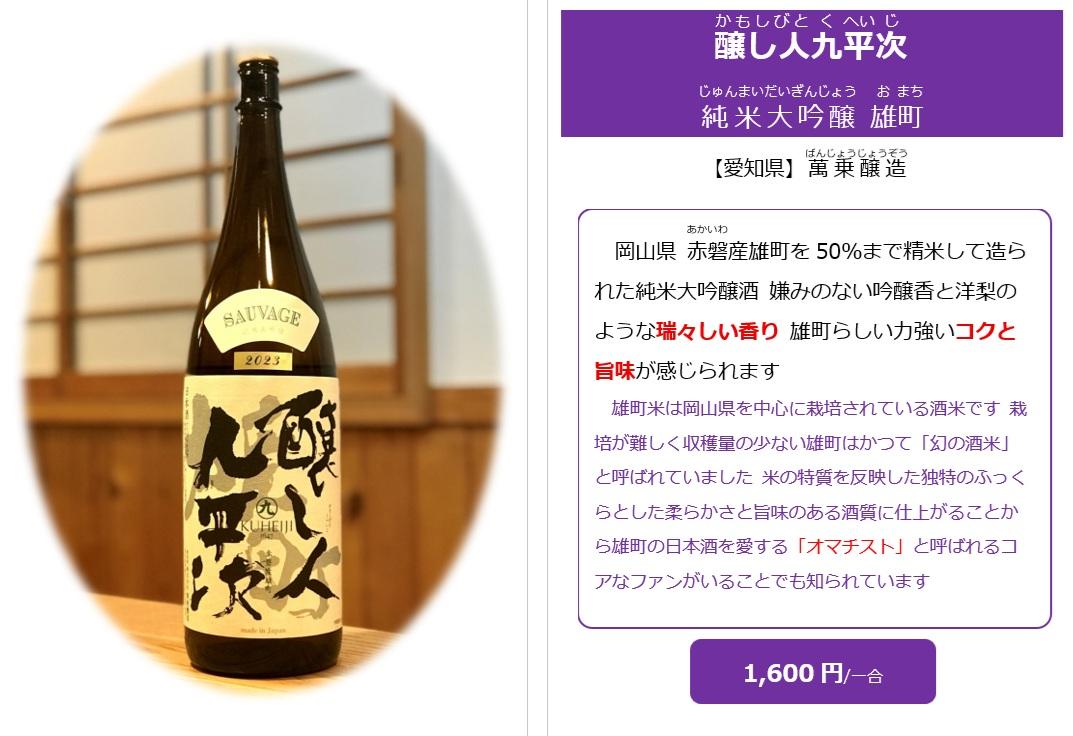Screen dimensions: 1073x736
Task: Click the SAUVAGE label on bottle neck
Action: coord(263,317)
